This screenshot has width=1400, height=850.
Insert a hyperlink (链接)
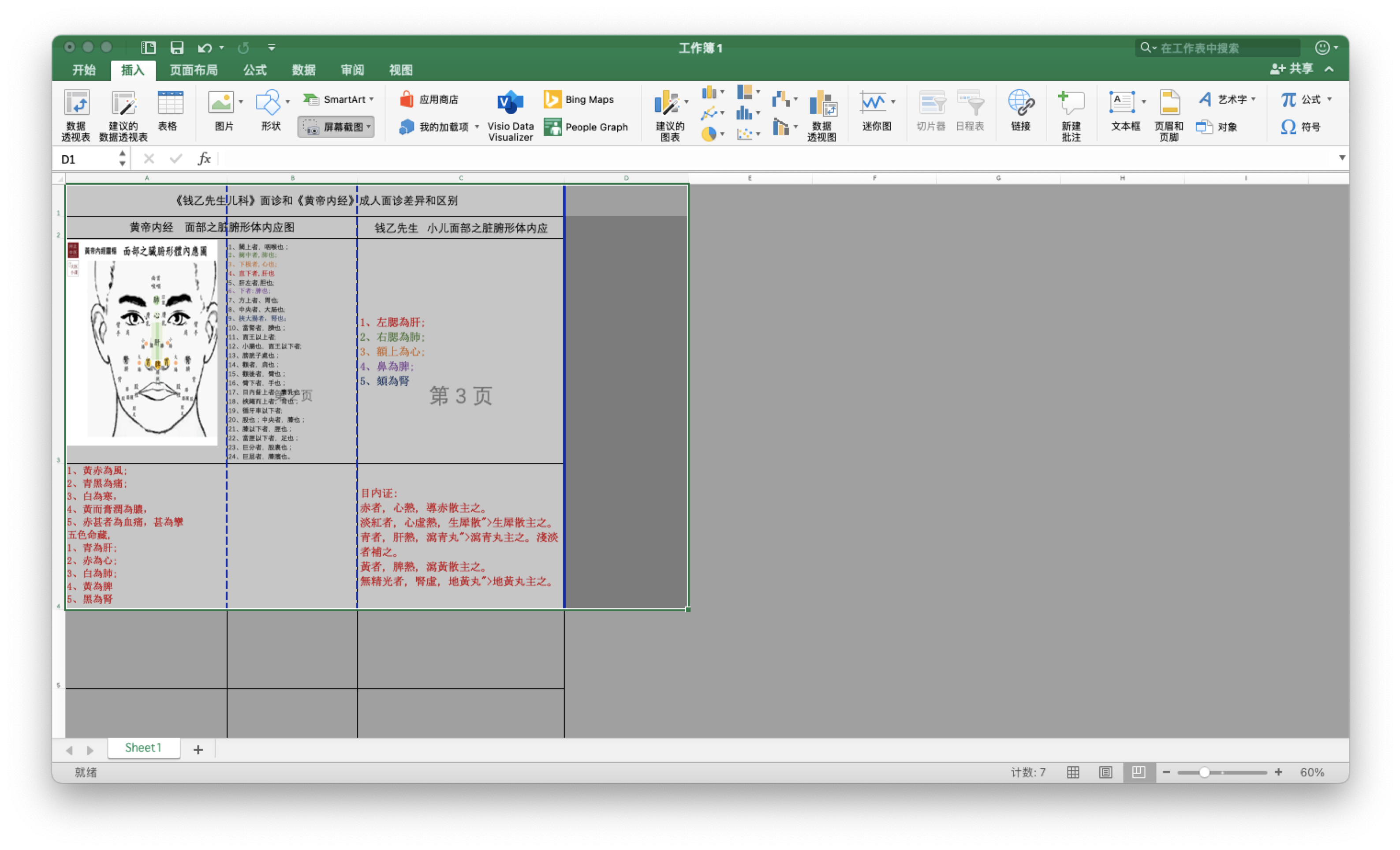[1021, 111]
